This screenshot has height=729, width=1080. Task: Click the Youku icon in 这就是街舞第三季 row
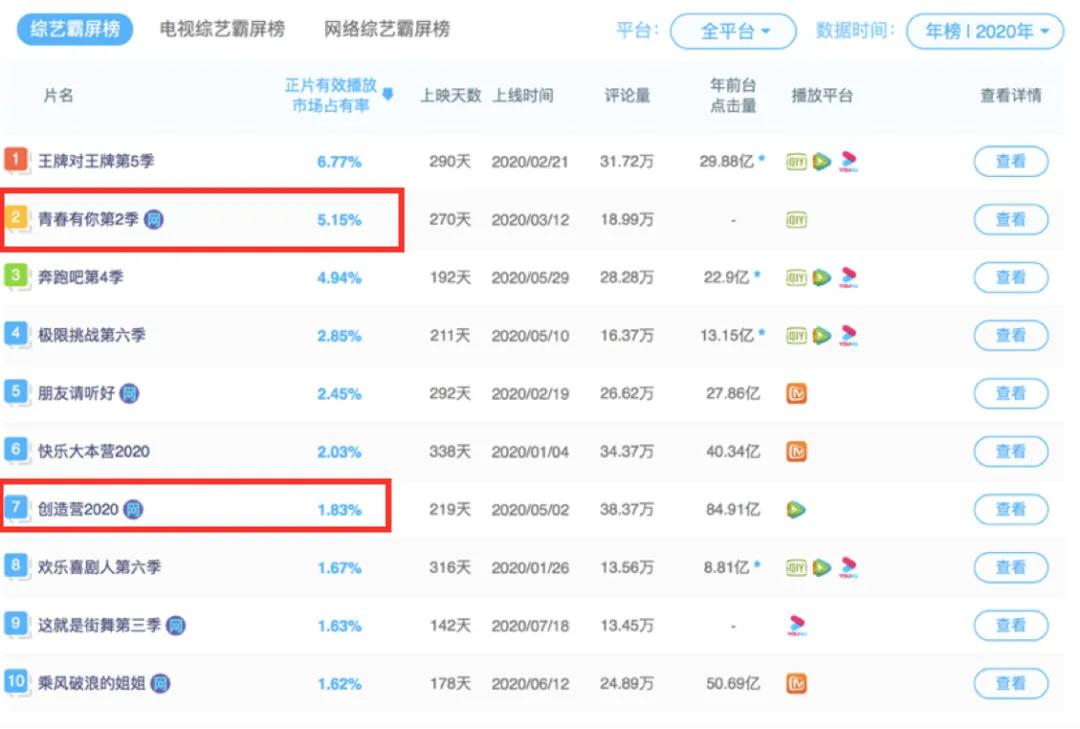796,626
